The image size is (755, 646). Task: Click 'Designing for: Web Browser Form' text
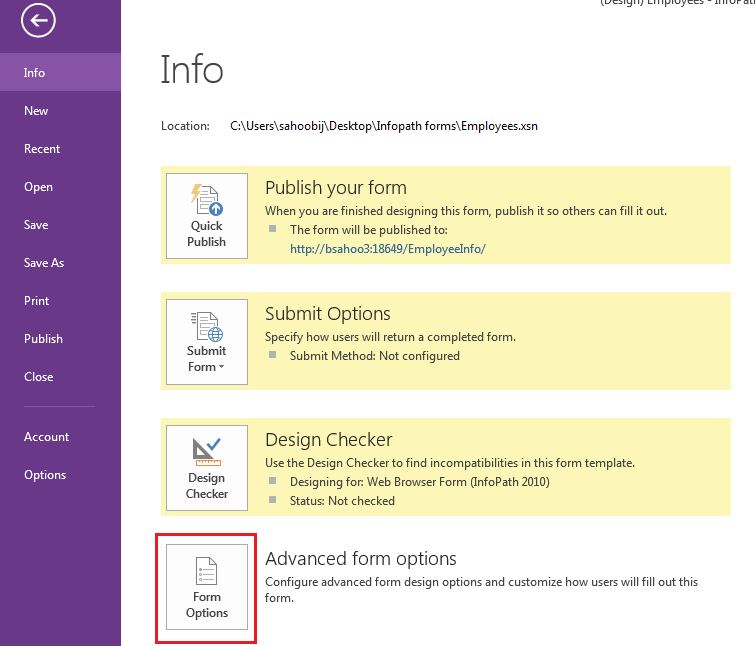pyautogui.click(x=419, y=482)
